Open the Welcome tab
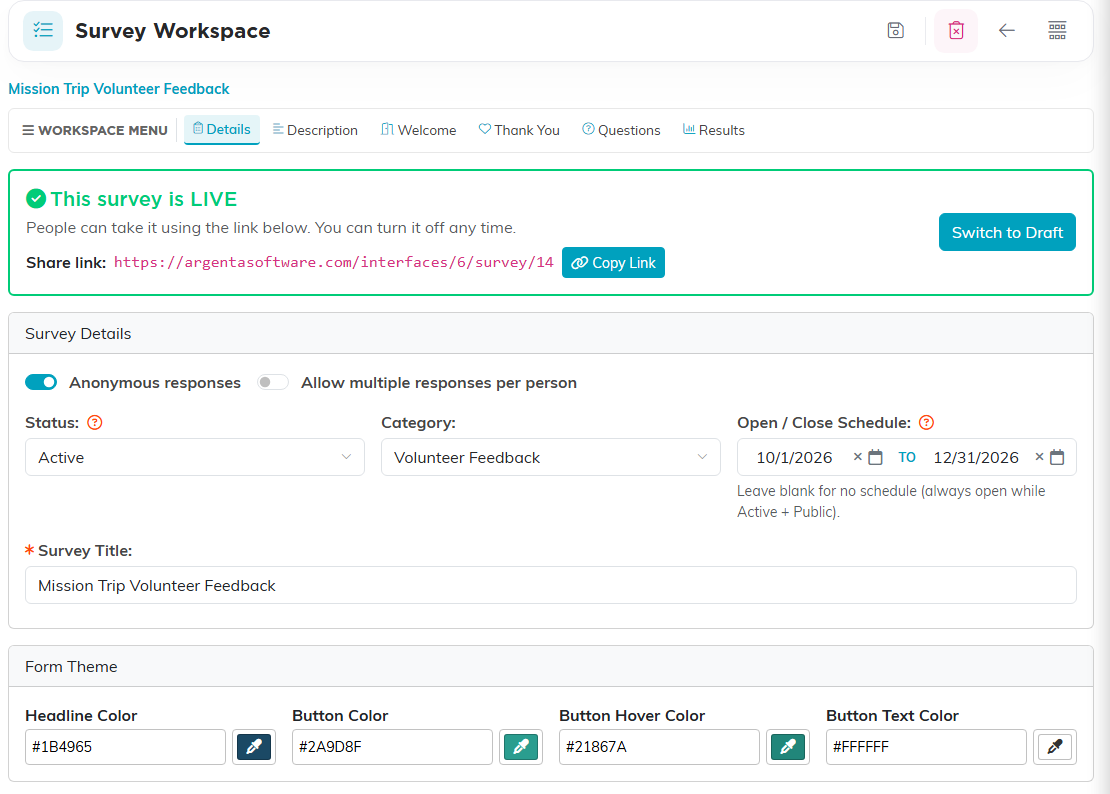Image resolution: width=1110 pixels, height=794 pixels. click(x=418, y=130)
